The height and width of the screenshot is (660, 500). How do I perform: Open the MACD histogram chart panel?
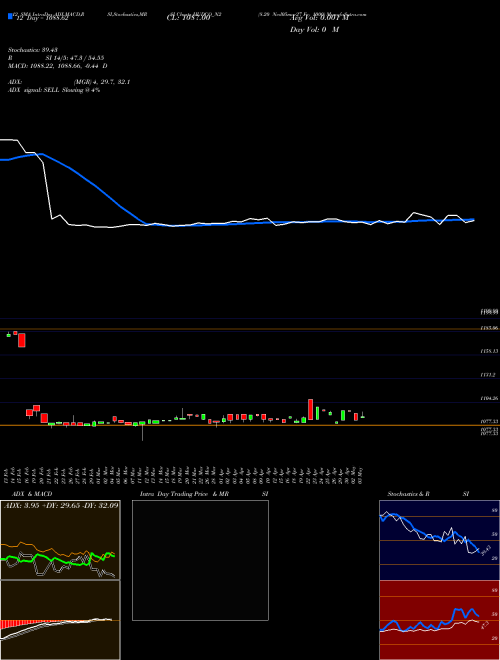(x=60, y=620)
